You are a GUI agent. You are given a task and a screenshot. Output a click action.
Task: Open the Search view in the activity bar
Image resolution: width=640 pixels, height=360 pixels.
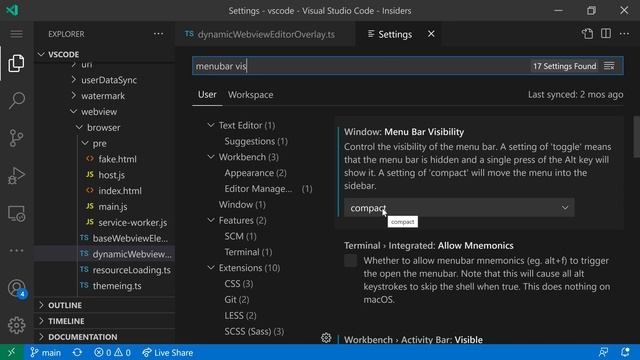tap(16, 100)
